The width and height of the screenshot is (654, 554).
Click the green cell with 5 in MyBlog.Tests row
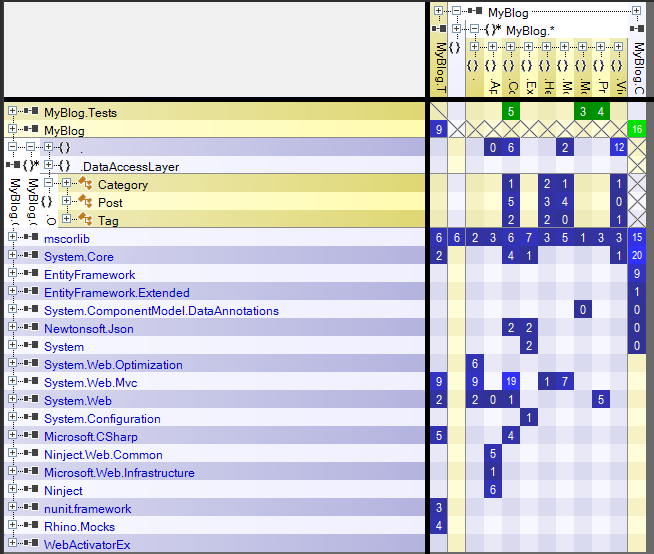(x=511, y=111)
